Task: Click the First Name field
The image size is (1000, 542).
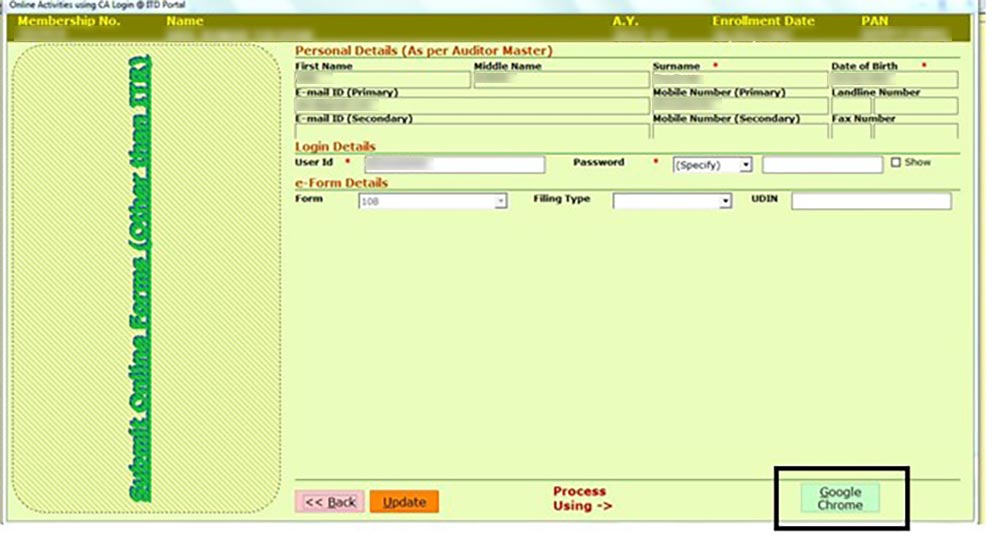Action: click(382, 81)
